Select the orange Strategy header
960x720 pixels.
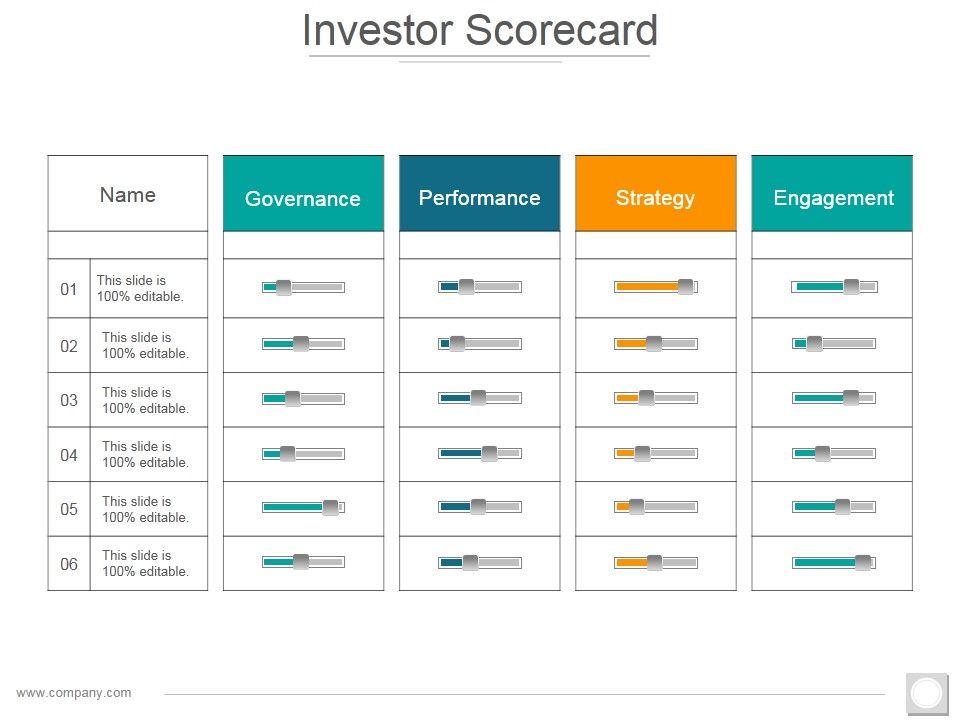point(655,197)
